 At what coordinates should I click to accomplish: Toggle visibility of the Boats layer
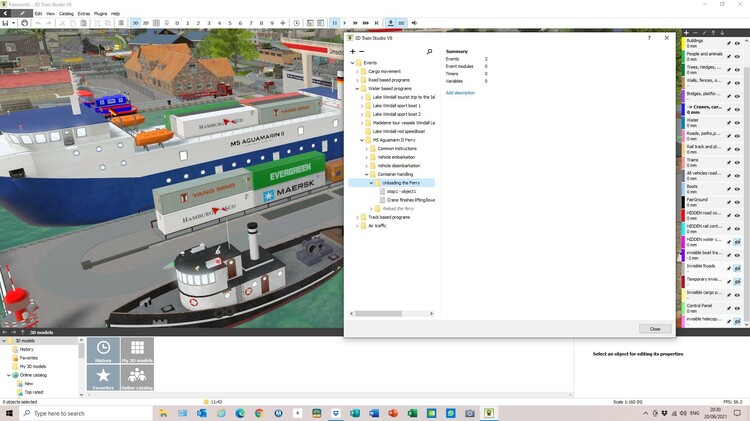(737, 189)
